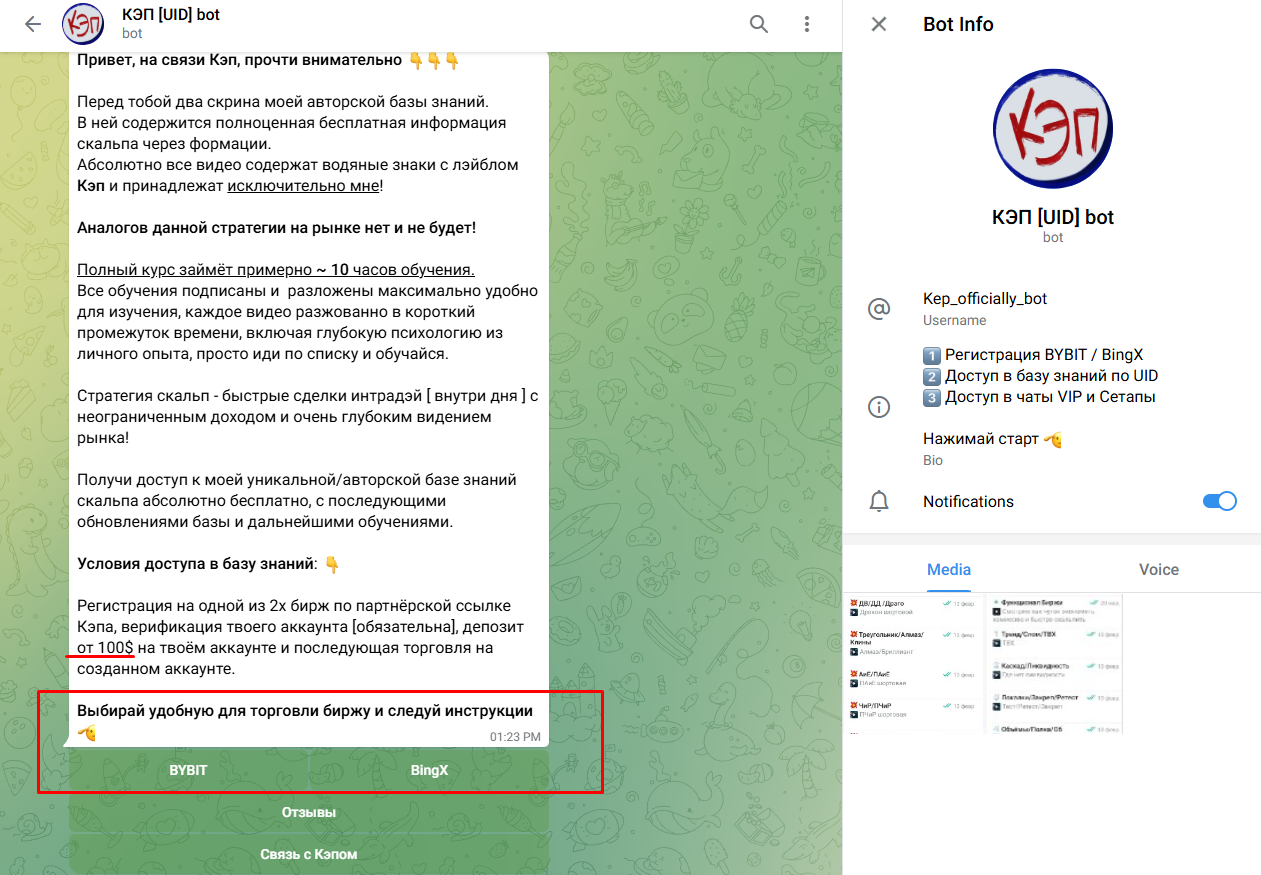Select the Связь с Кэпом button
The height and width of the screenshot is (875, 1261).
coord(309,854)
